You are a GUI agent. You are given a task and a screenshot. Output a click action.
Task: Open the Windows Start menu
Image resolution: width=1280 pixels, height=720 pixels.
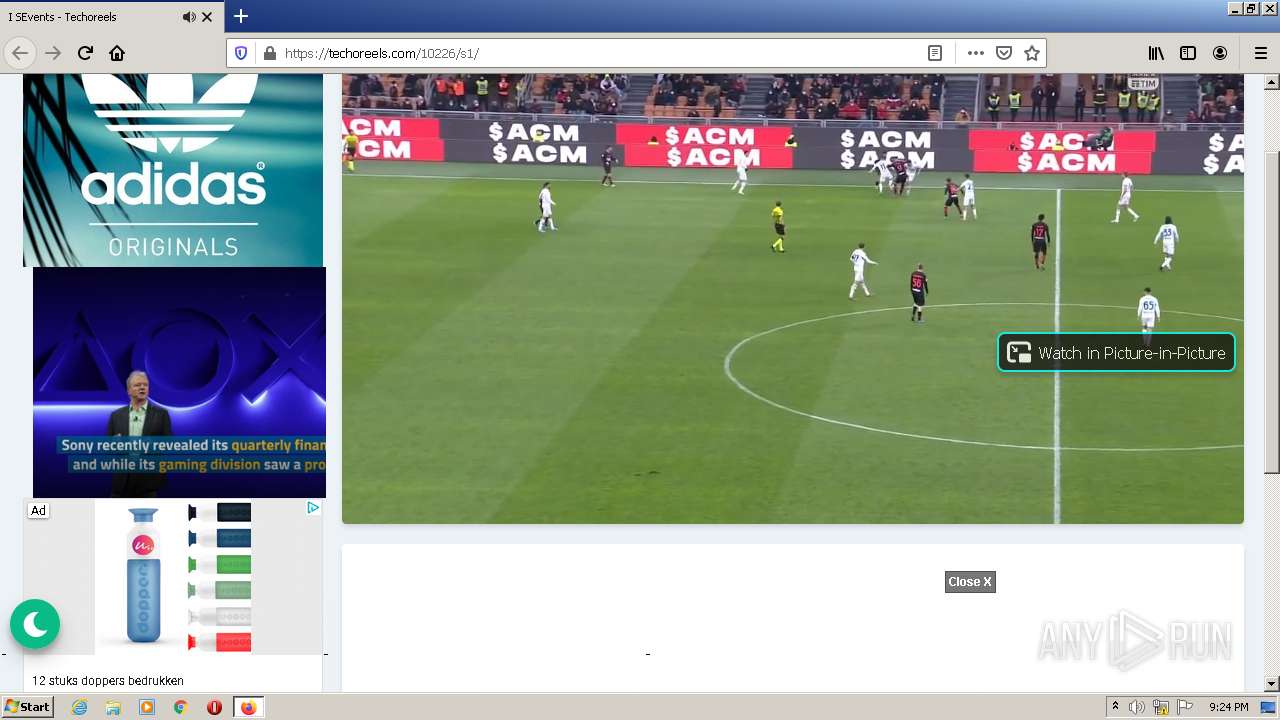[x=27, y=707]
